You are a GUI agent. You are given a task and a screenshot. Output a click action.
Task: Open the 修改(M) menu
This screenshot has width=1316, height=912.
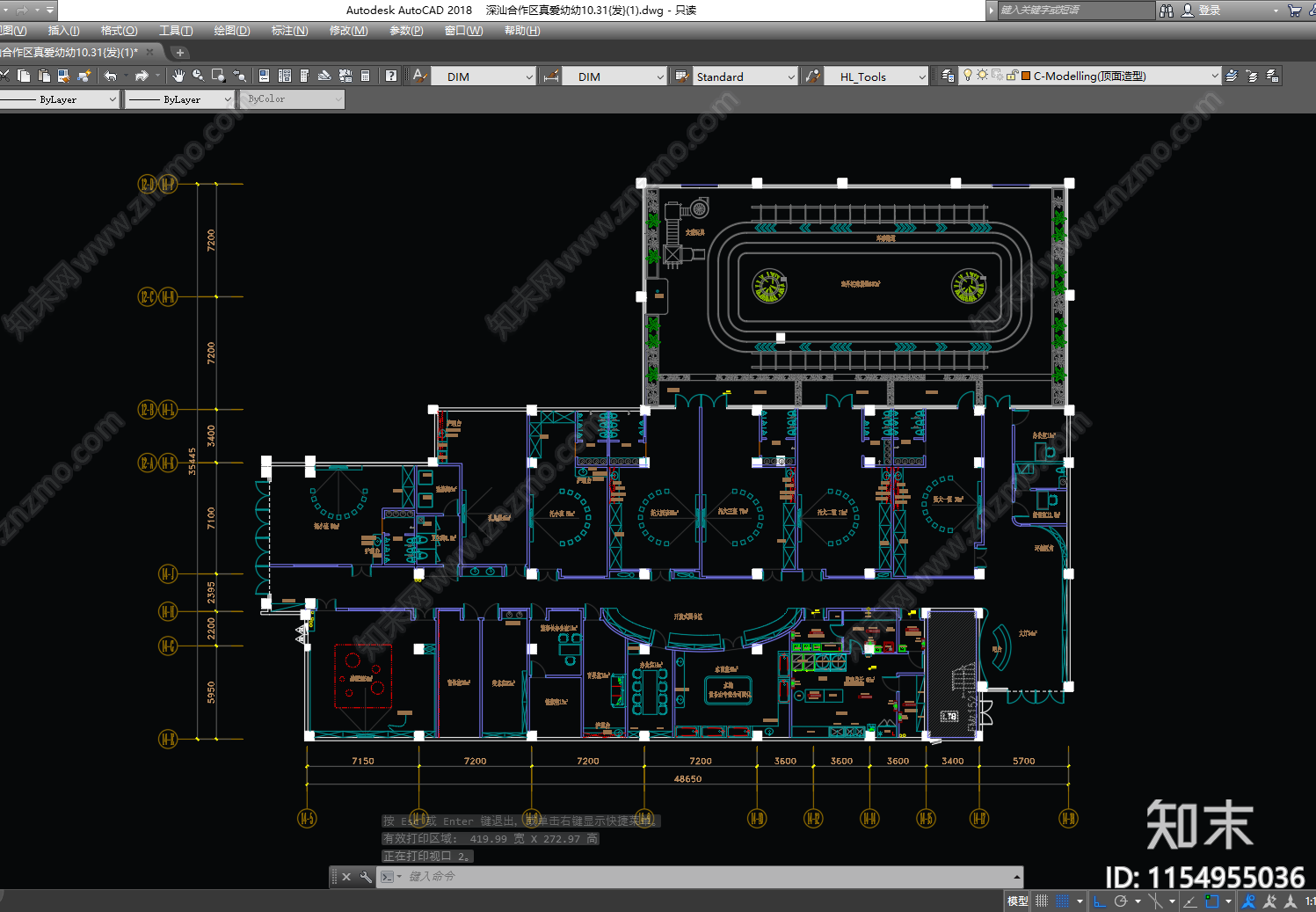[349, 31]
